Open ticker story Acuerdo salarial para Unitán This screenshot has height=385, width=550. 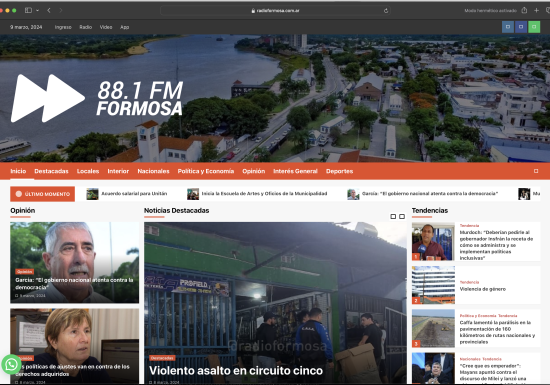pos(134,194)
